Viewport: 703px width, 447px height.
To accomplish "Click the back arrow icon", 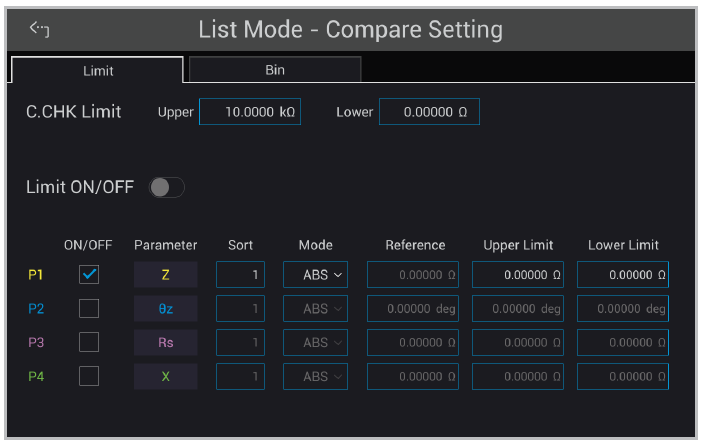I will (40, 29).
